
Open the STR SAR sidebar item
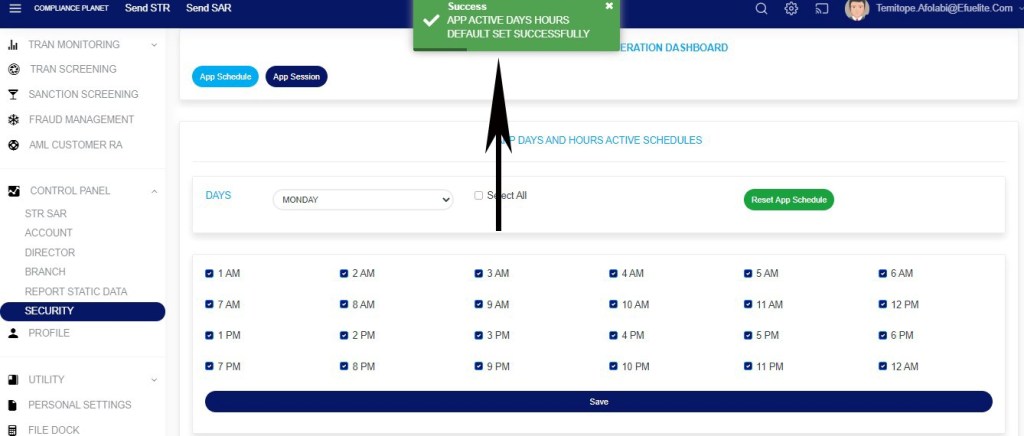(x=46, y=213)
